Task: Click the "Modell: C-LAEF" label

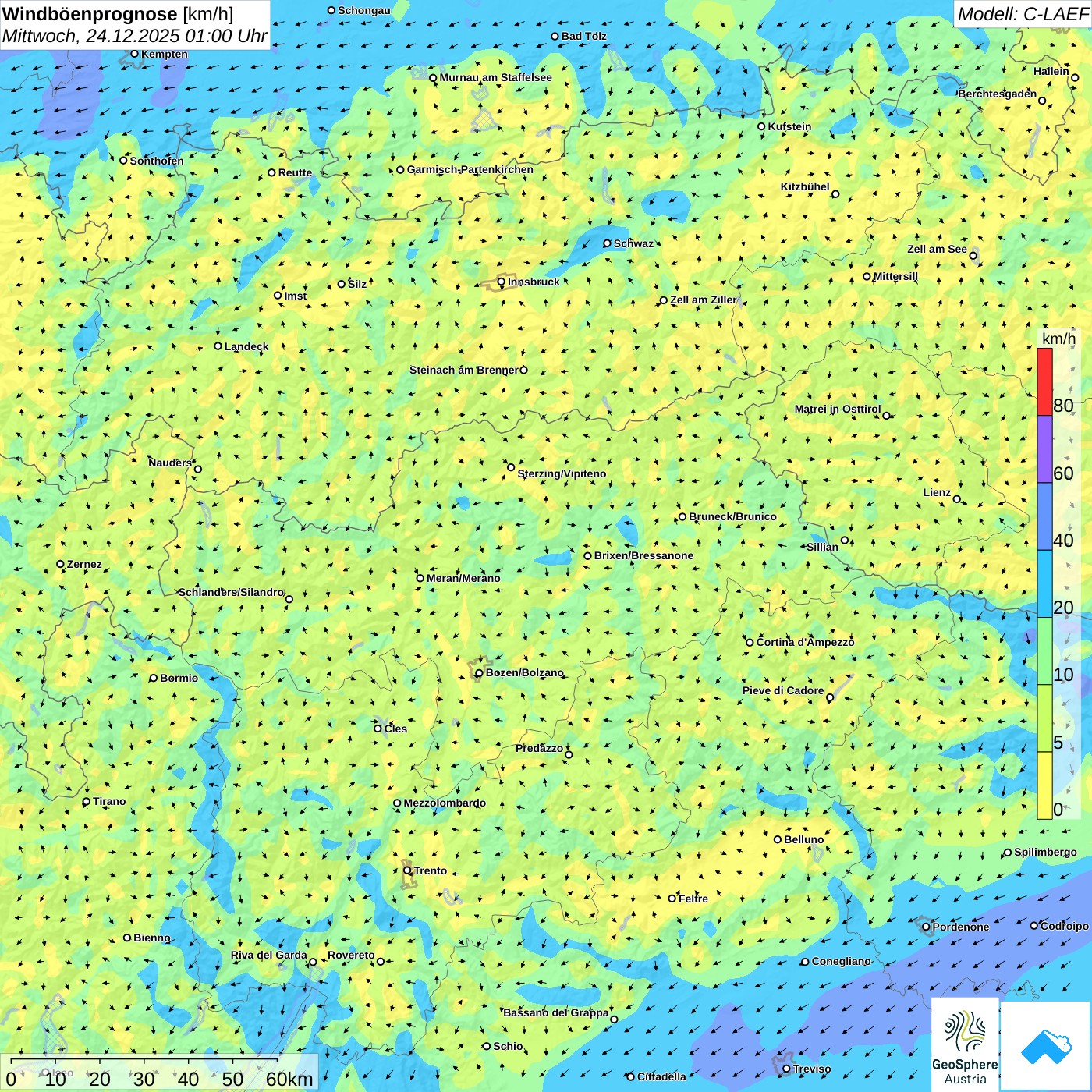Action: click(1023, 14)
